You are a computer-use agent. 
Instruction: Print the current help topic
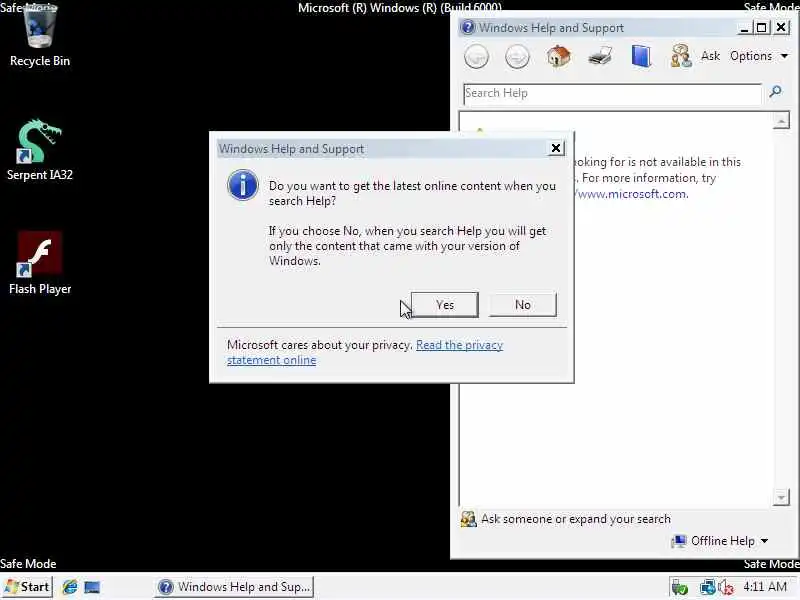(x=600, y=56)
